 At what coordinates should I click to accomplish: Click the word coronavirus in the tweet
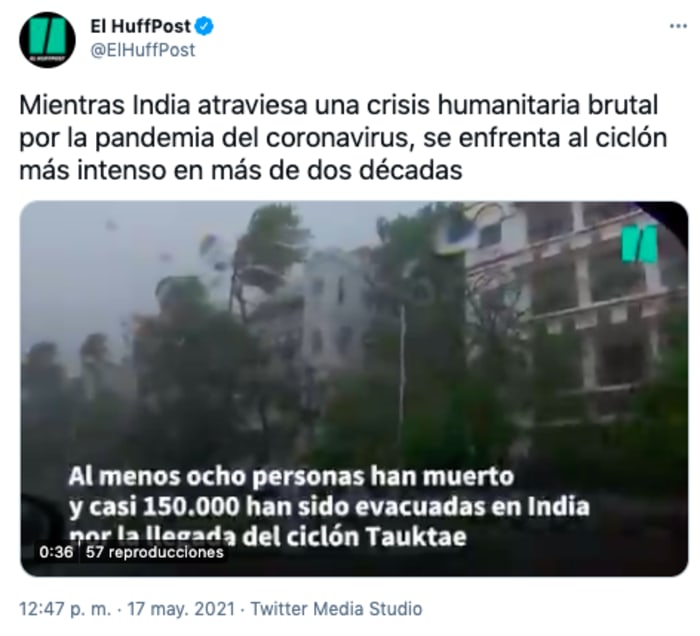pyautogui.click(x=338, y=138)
